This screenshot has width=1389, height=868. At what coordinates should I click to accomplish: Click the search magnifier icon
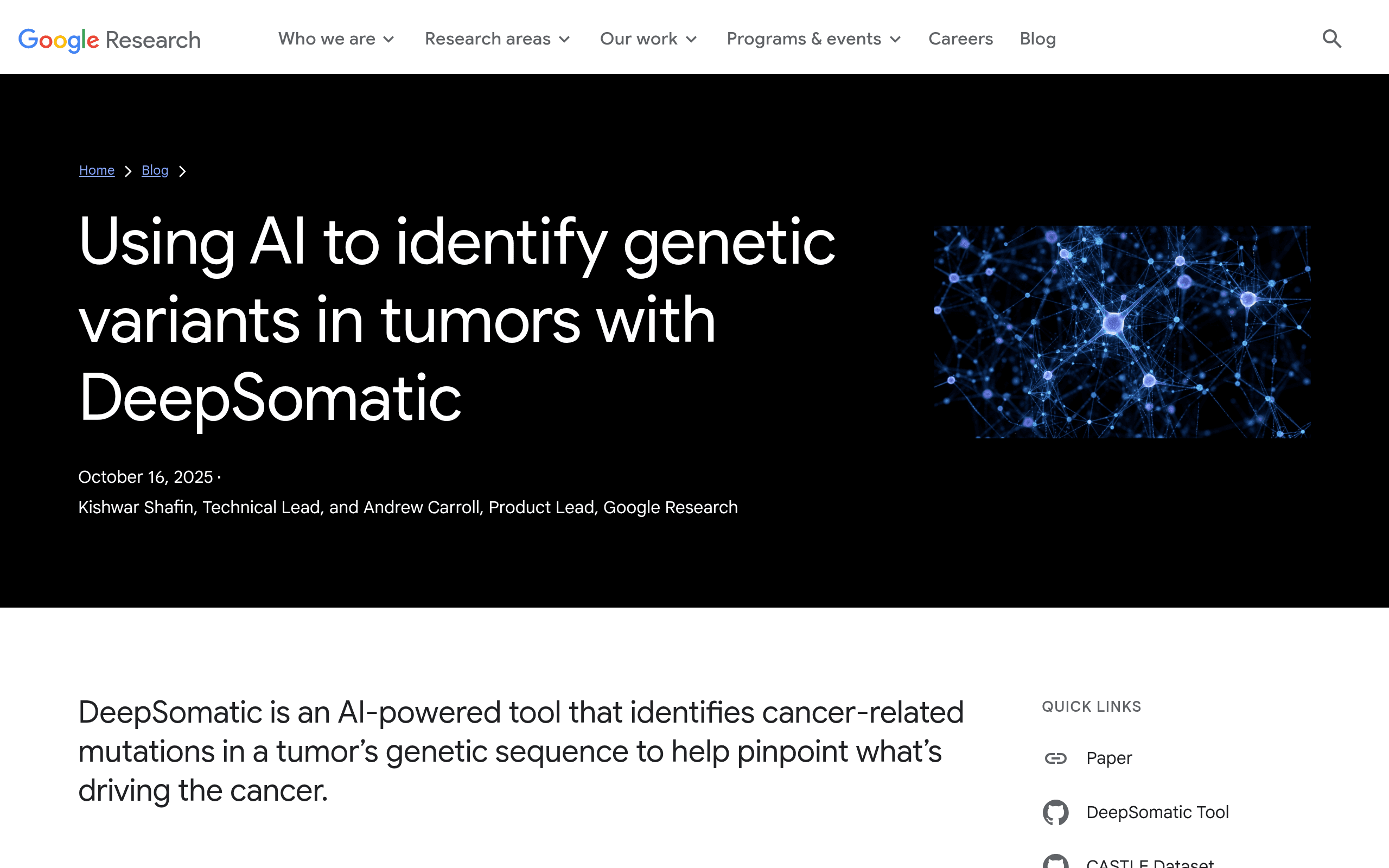click(1331, 39)
